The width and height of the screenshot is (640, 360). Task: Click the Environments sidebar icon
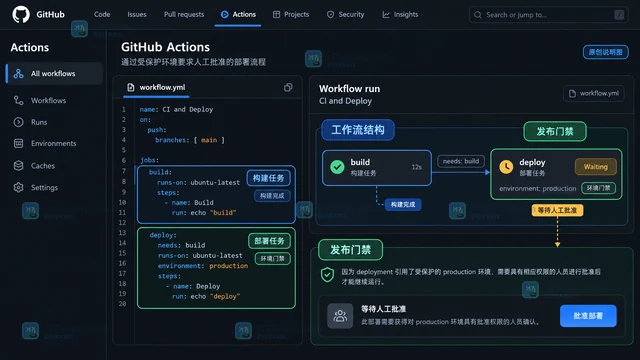(x=18, y=143)
